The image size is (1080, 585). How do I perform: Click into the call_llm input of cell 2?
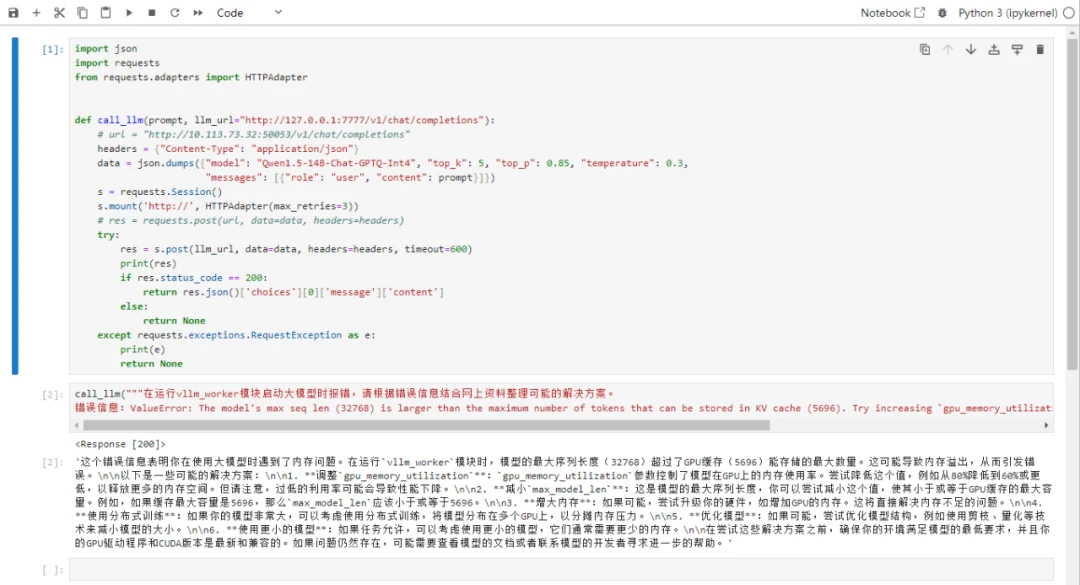pos(561,400)
